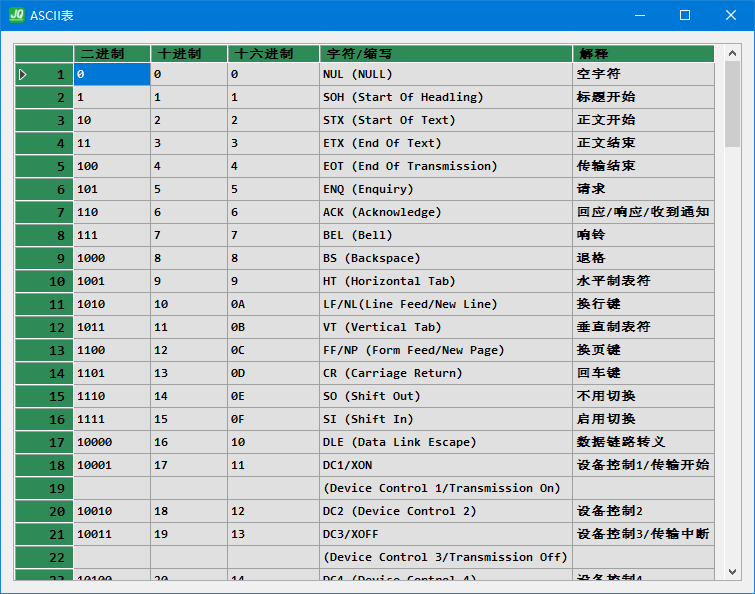Click cell 'SI (Shift In)'

tap(446, 419)
